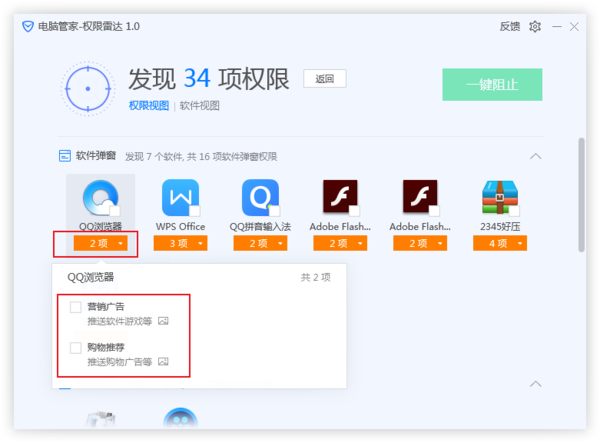The height and width of the screenshot is (443, 600).
Task: Click the 返回 button
Action: pos(325,79)
